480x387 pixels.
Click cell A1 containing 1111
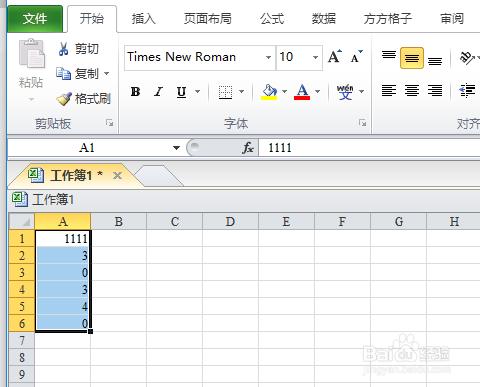63,238
